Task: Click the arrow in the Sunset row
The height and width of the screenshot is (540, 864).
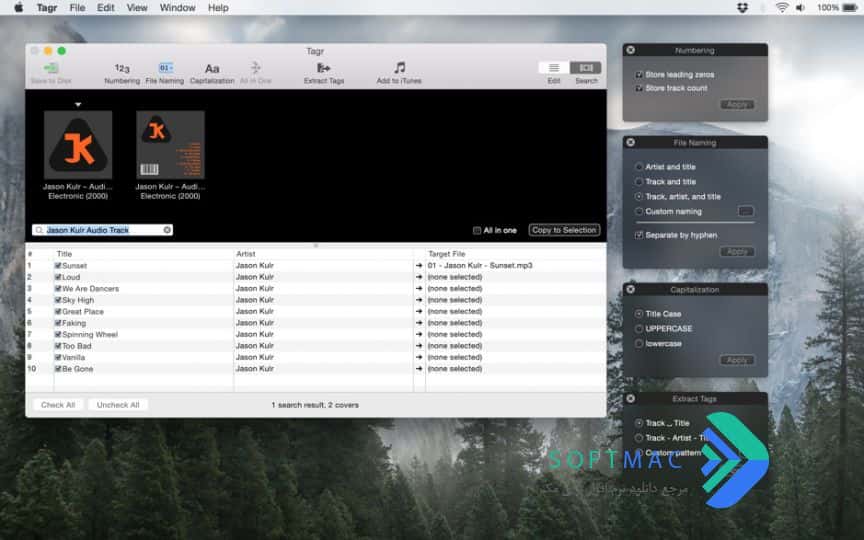Action: point(419,266)
